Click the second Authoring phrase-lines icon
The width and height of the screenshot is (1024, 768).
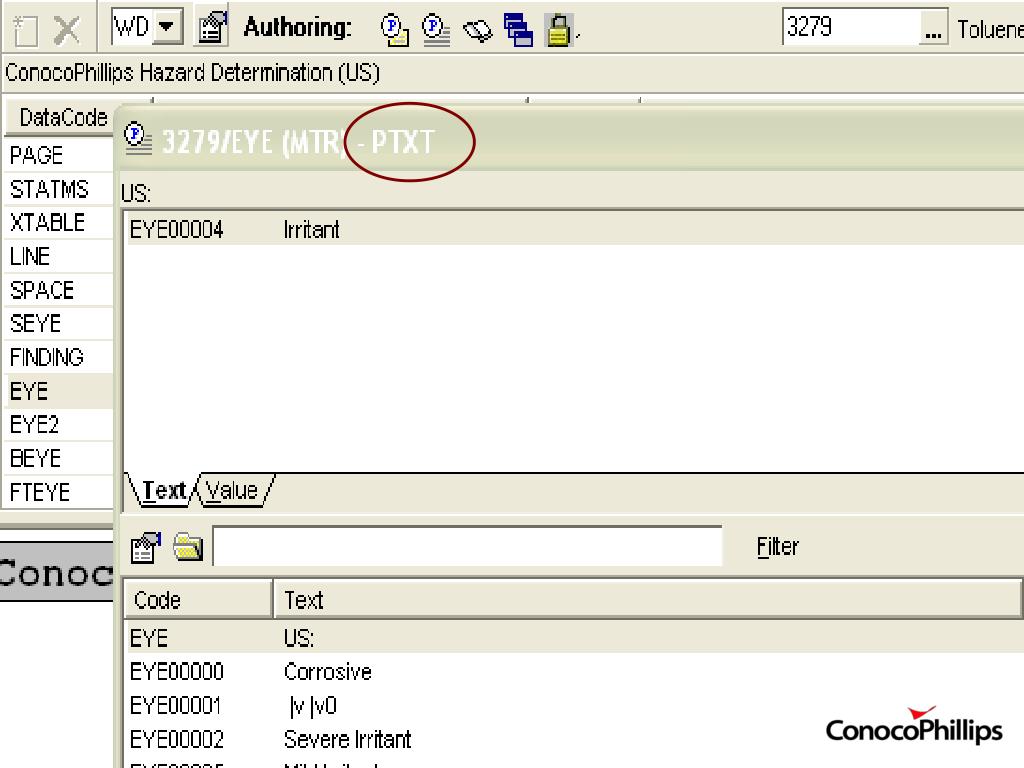coord(436,30)
